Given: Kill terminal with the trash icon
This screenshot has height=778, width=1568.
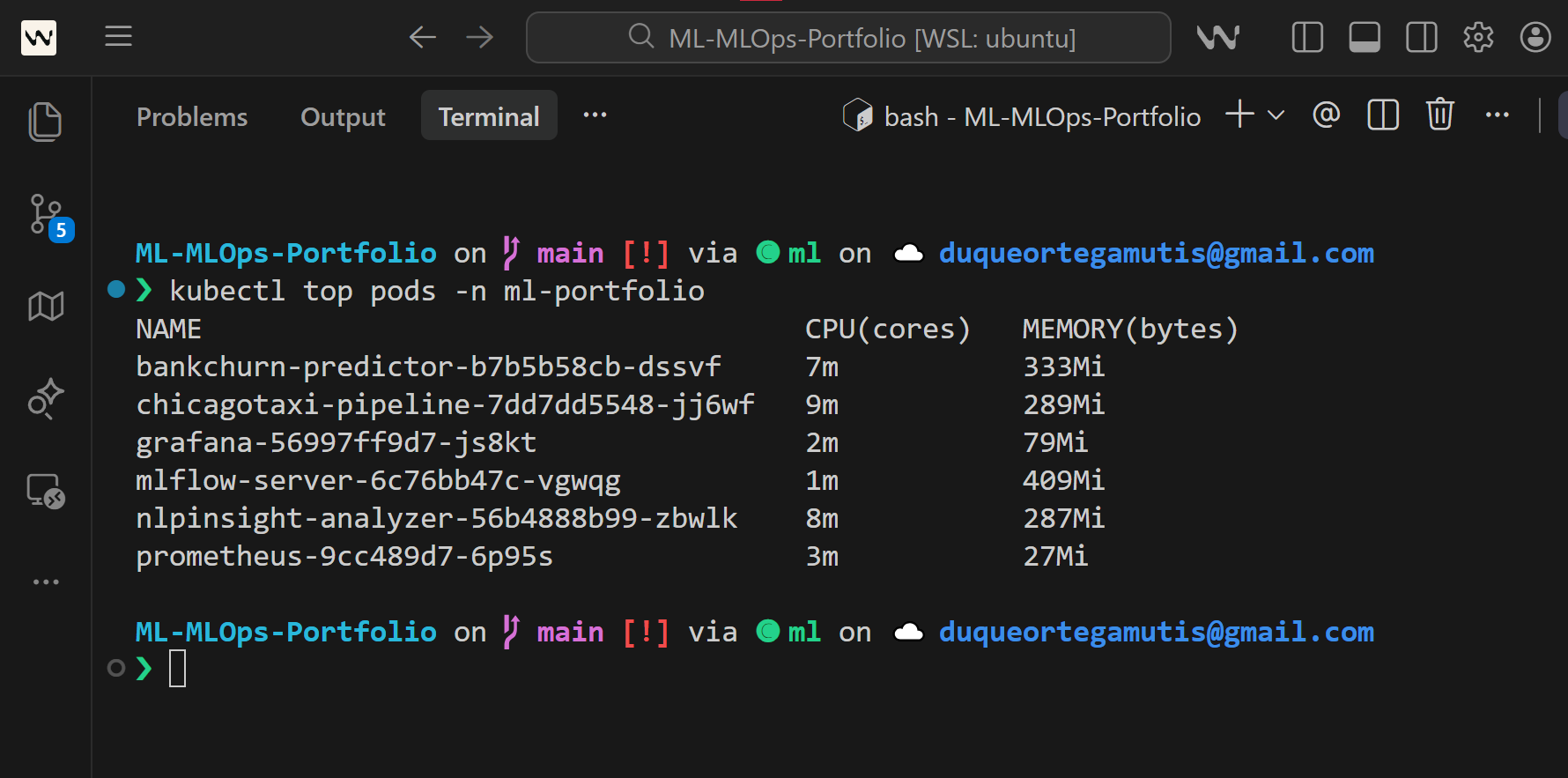Looking at the screenshot, I should (x=1439, y=115).
